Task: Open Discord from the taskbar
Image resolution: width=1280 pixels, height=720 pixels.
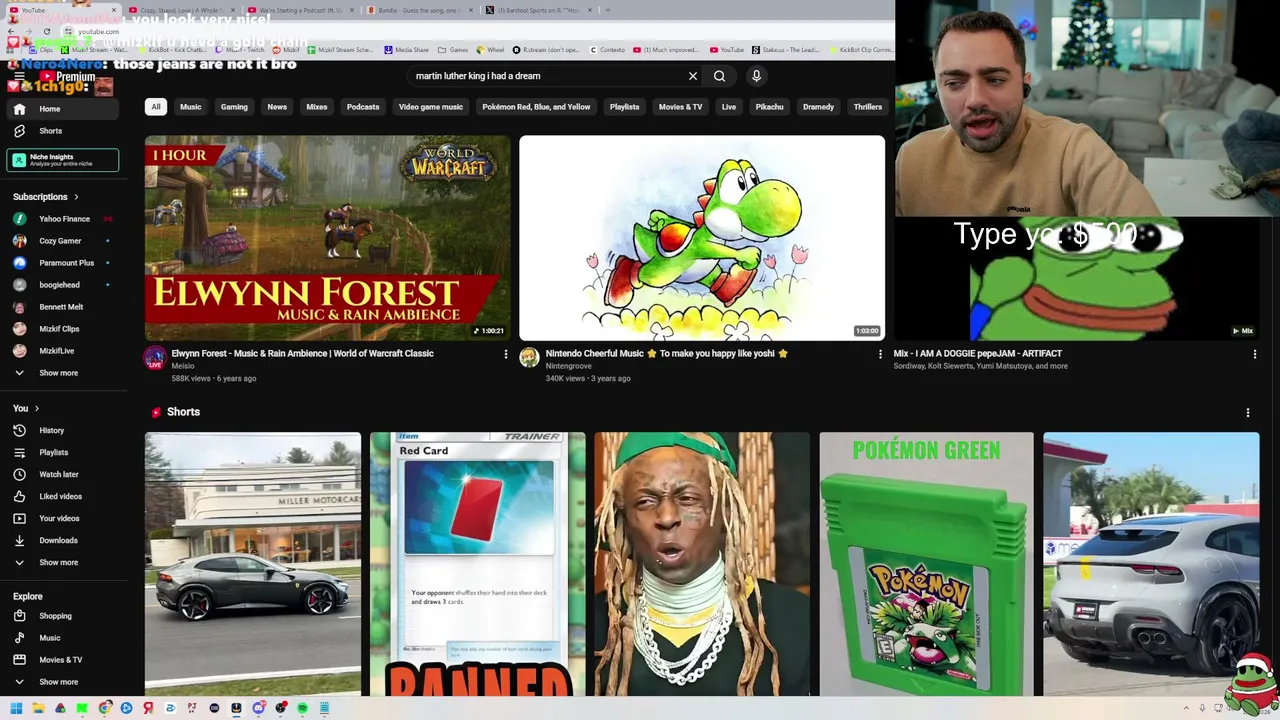Action: [x=258, y=708]
